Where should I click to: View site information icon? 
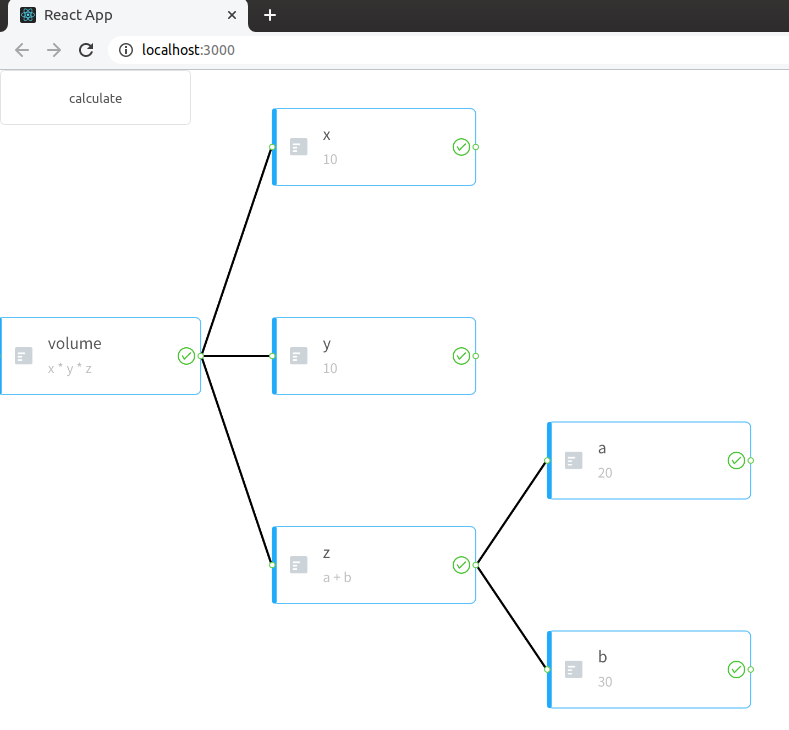(x=126, y=50)
